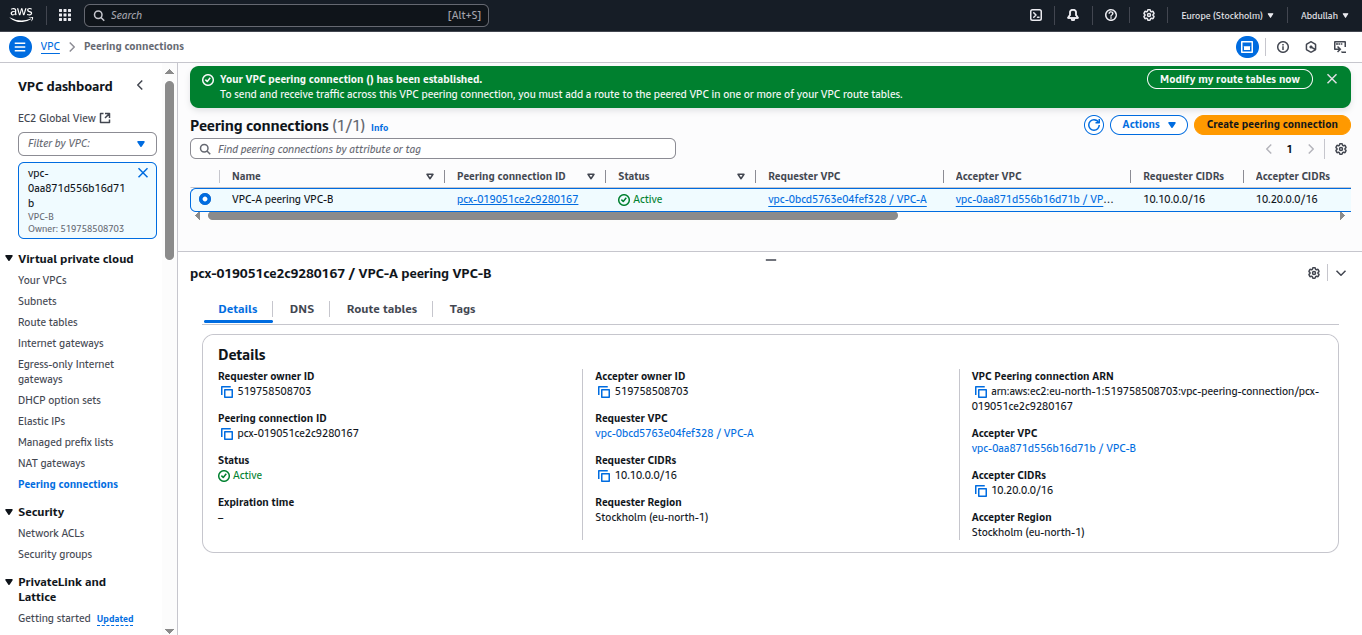
Task: Collapse the VPC dashboard sidebar
Action: pos(140,86)
